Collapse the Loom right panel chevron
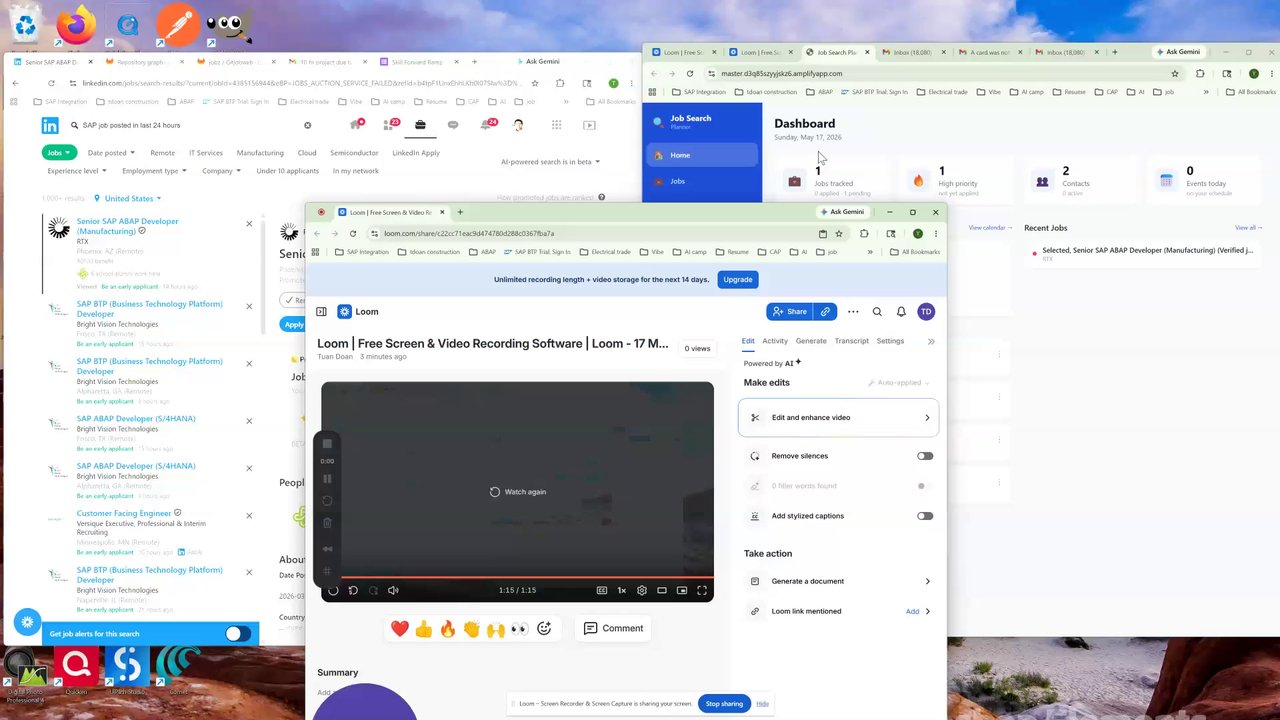 [931, 341]
